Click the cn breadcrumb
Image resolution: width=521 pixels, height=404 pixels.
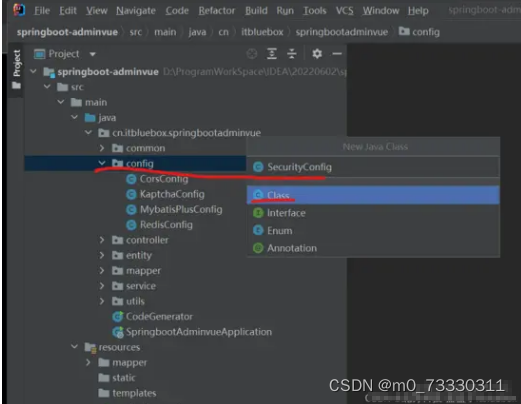click(223, 32)
